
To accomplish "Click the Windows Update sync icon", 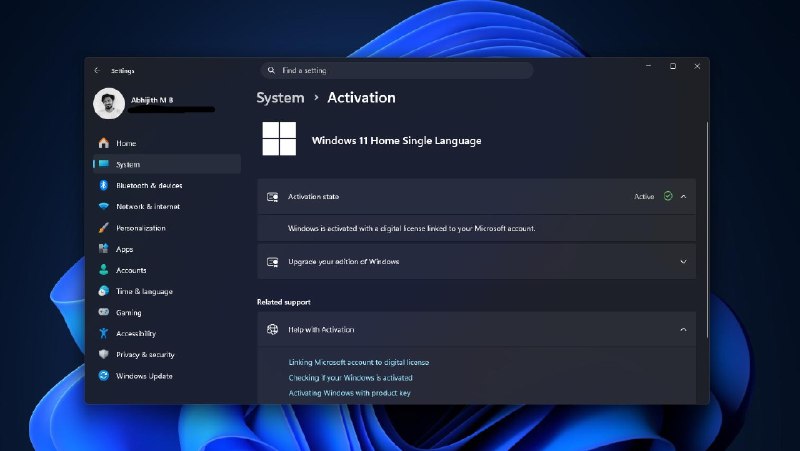I will 104,375.
